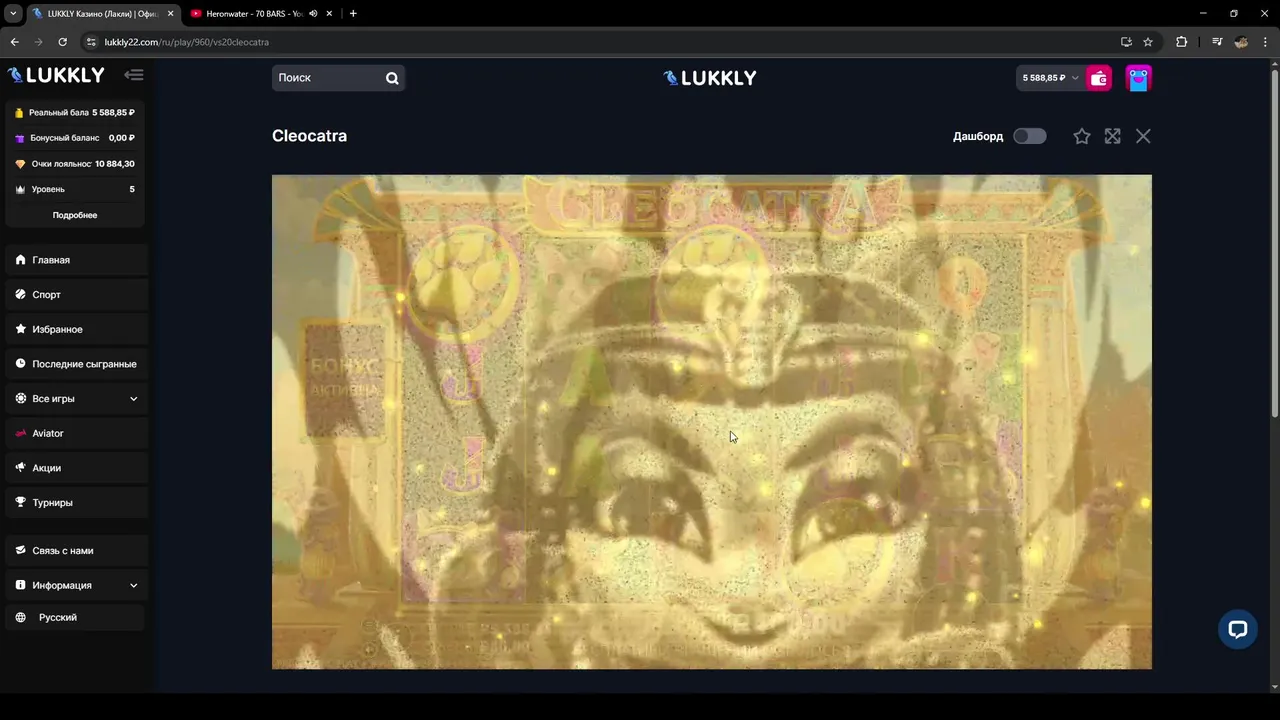Bookmark this page with the star
1280x720 pixels.
tap(1148, 42)
